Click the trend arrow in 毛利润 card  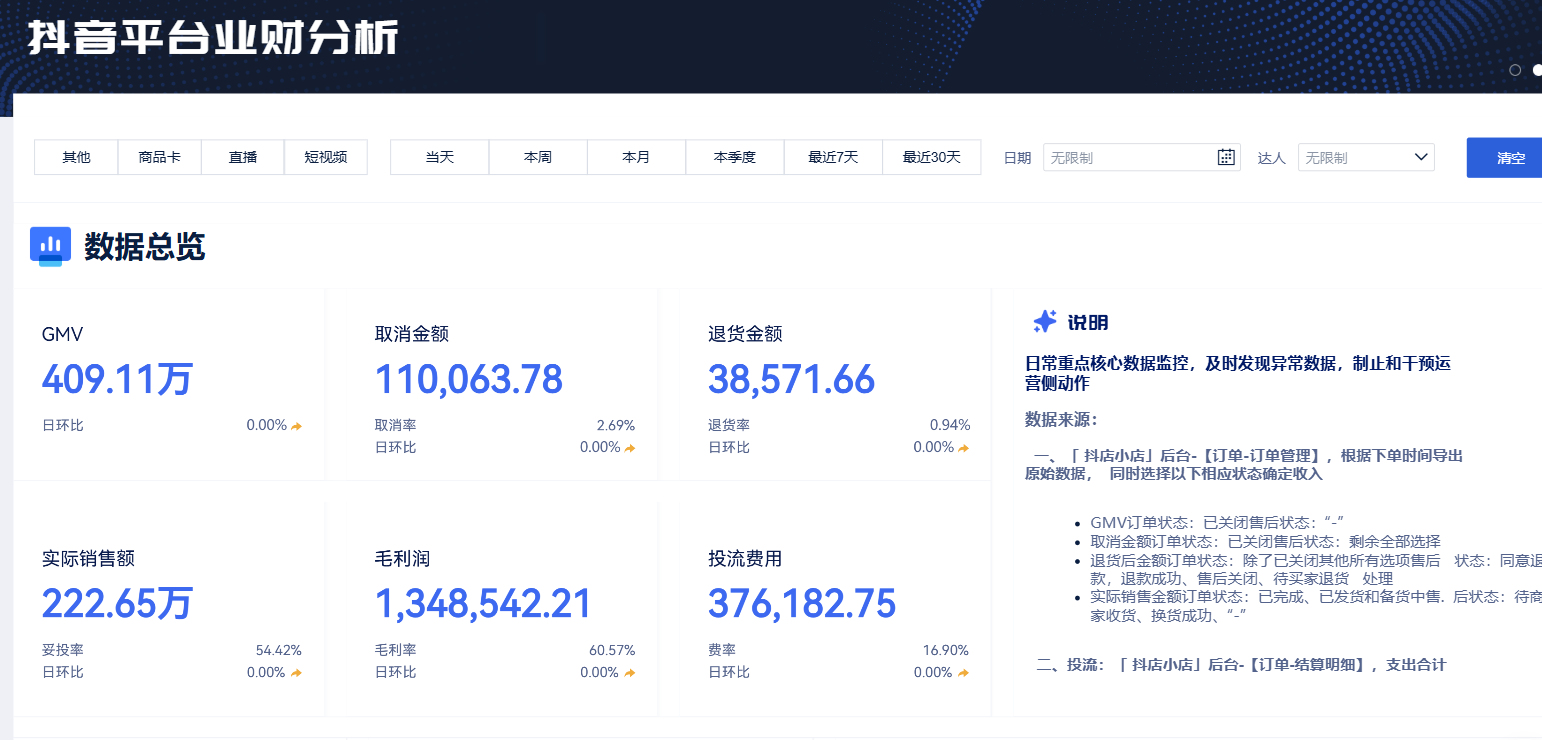(630, 673)
